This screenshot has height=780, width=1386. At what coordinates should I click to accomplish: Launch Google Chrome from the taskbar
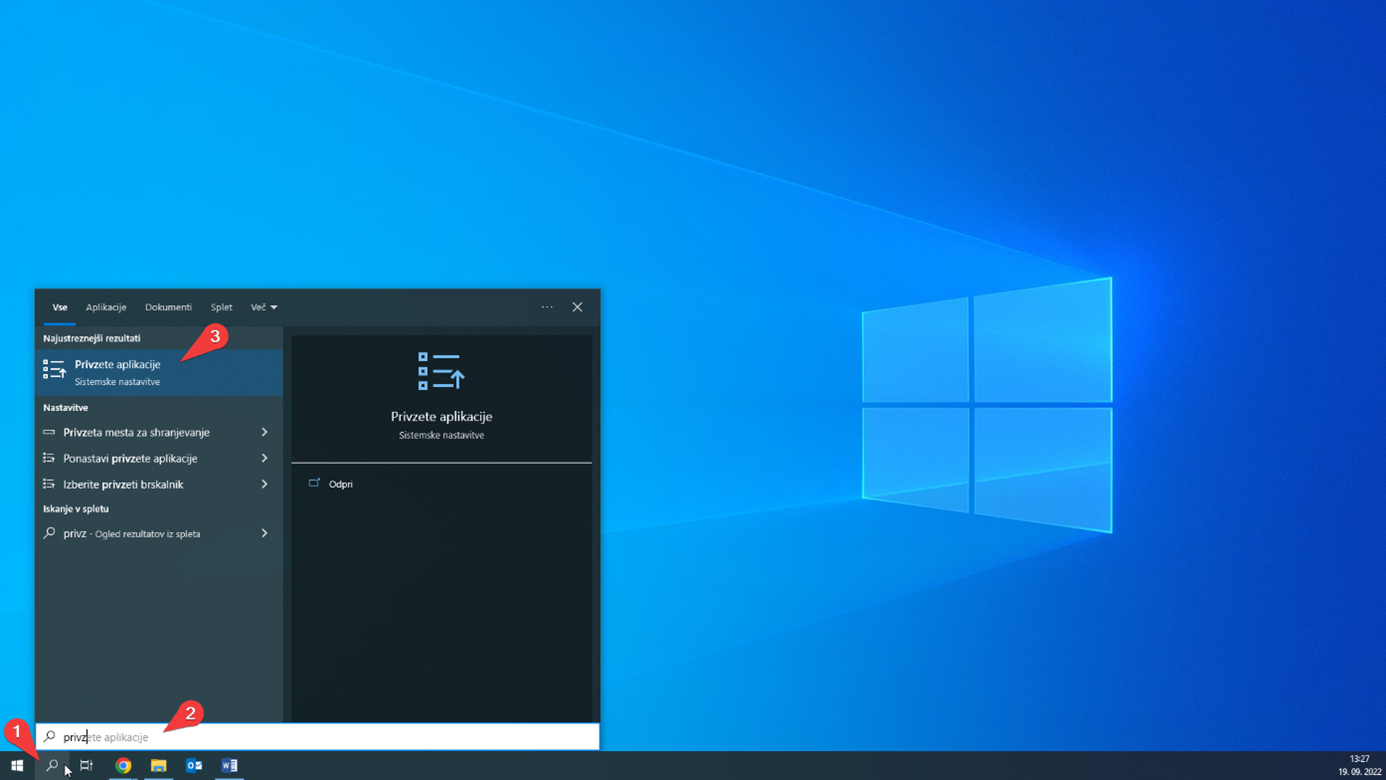click(x=123, y=766)
